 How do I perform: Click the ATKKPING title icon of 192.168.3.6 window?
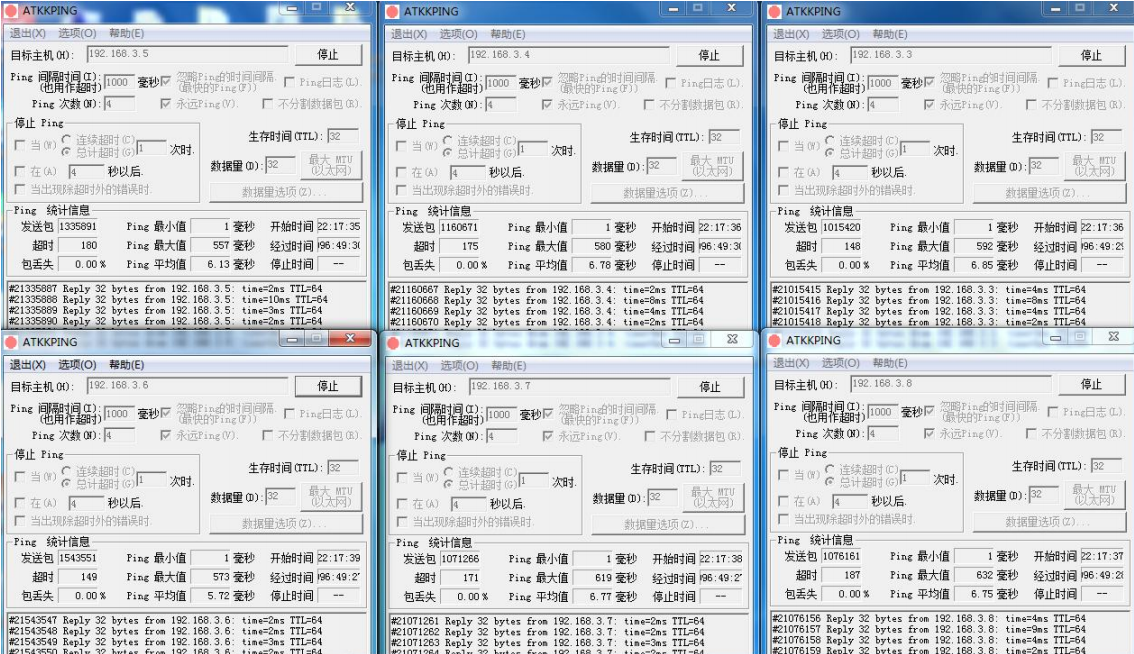pyautogui.click(x=11, y=342)
